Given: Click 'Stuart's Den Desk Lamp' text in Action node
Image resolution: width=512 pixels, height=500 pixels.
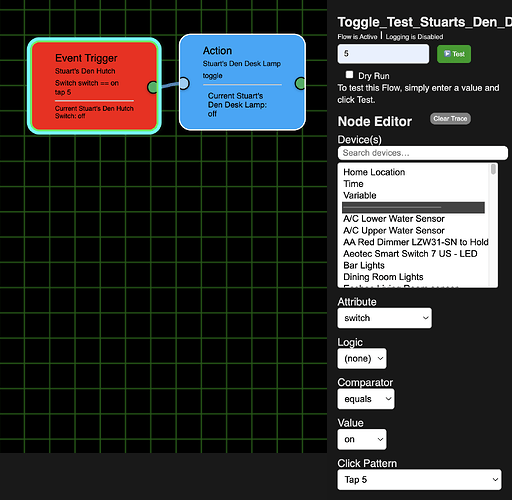Looking at the screenshot, I should [x=242, y=64].
